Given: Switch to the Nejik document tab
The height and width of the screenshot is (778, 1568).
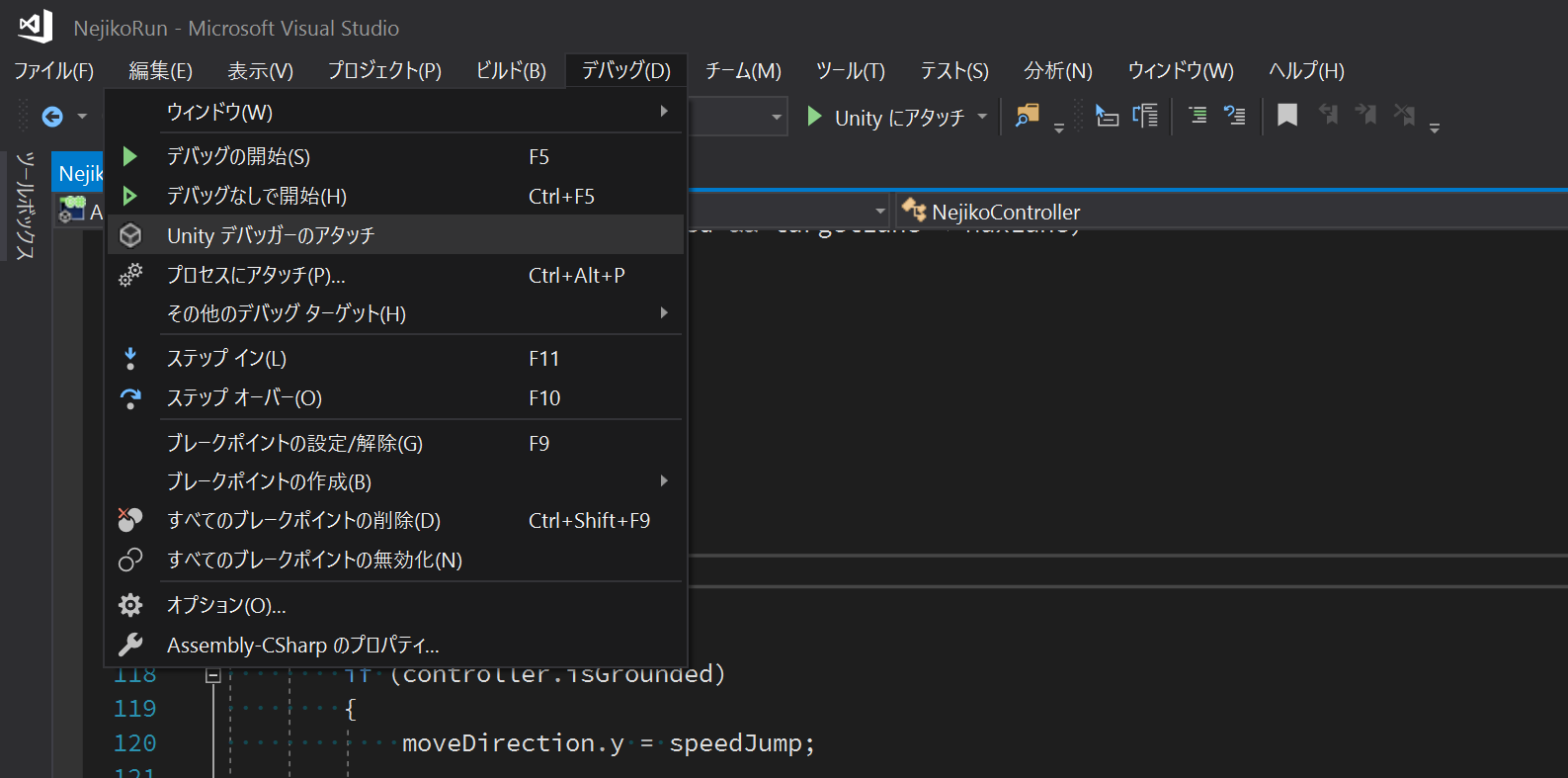Looking at the screenshot, I should coord(79,174).
